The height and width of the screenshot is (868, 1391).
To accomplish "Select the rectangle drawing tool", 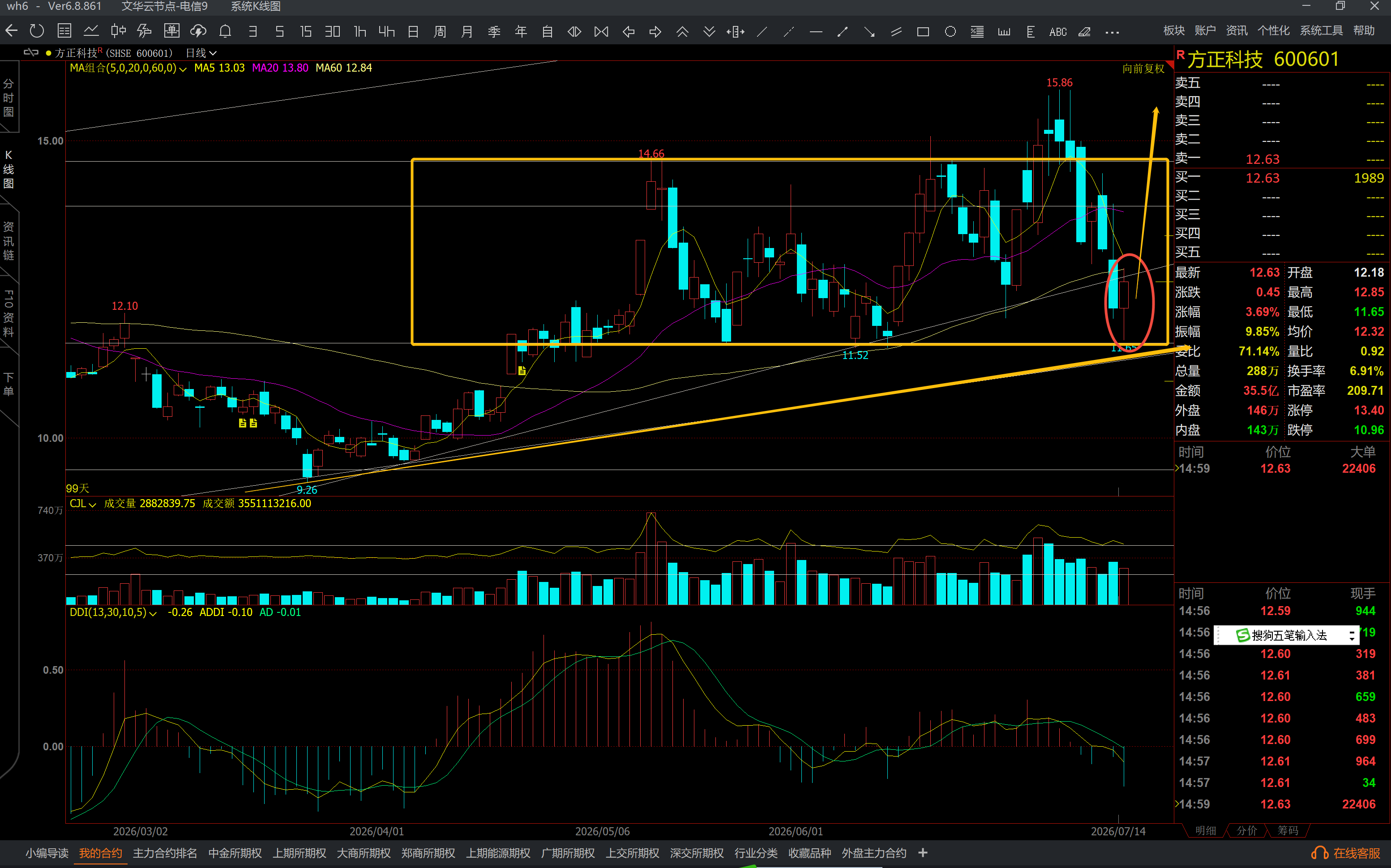I will click(x=923, y=32).
